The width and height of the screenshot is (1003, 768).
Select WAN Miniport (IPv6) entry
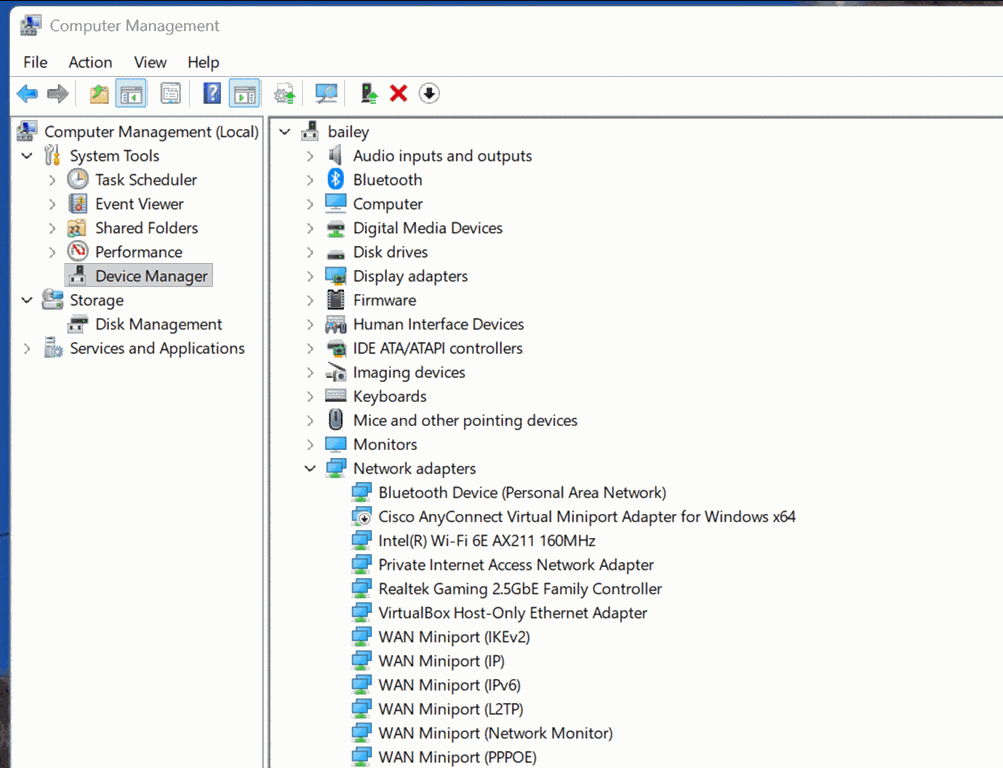450,685
